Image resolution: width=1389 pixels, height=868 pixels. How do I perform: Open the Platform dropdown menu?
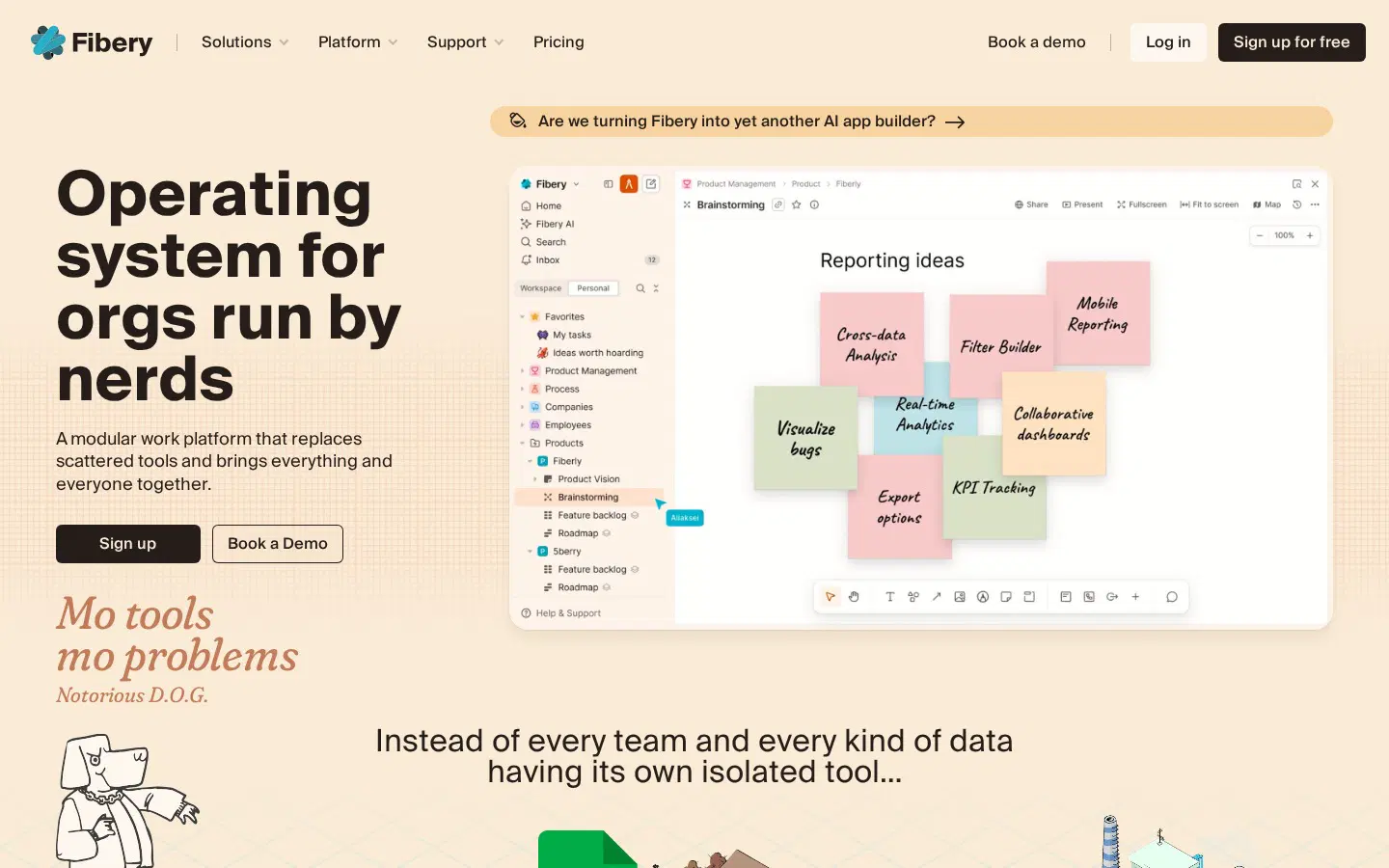pyautogui.click(x=358, y=42)
